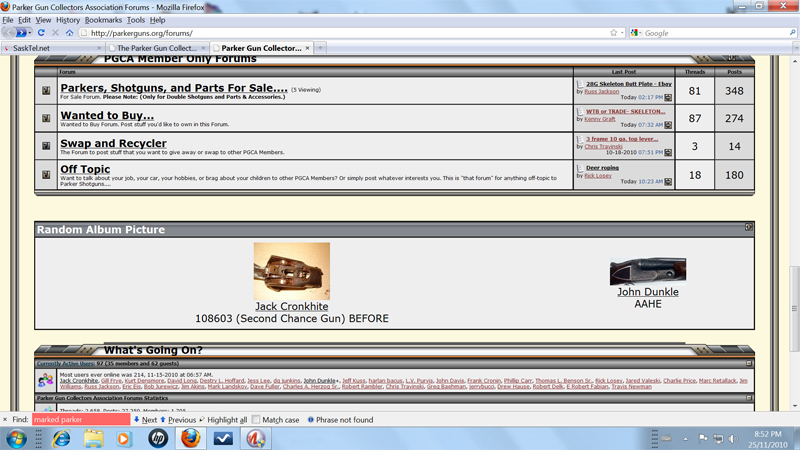Open the HP application in taskbar
800x450 pixels.
[156, 438]
